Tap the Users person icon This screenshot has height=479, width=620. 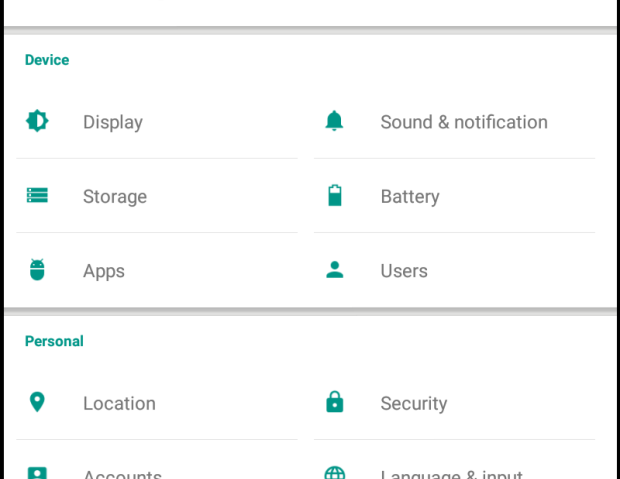[335, 269]
